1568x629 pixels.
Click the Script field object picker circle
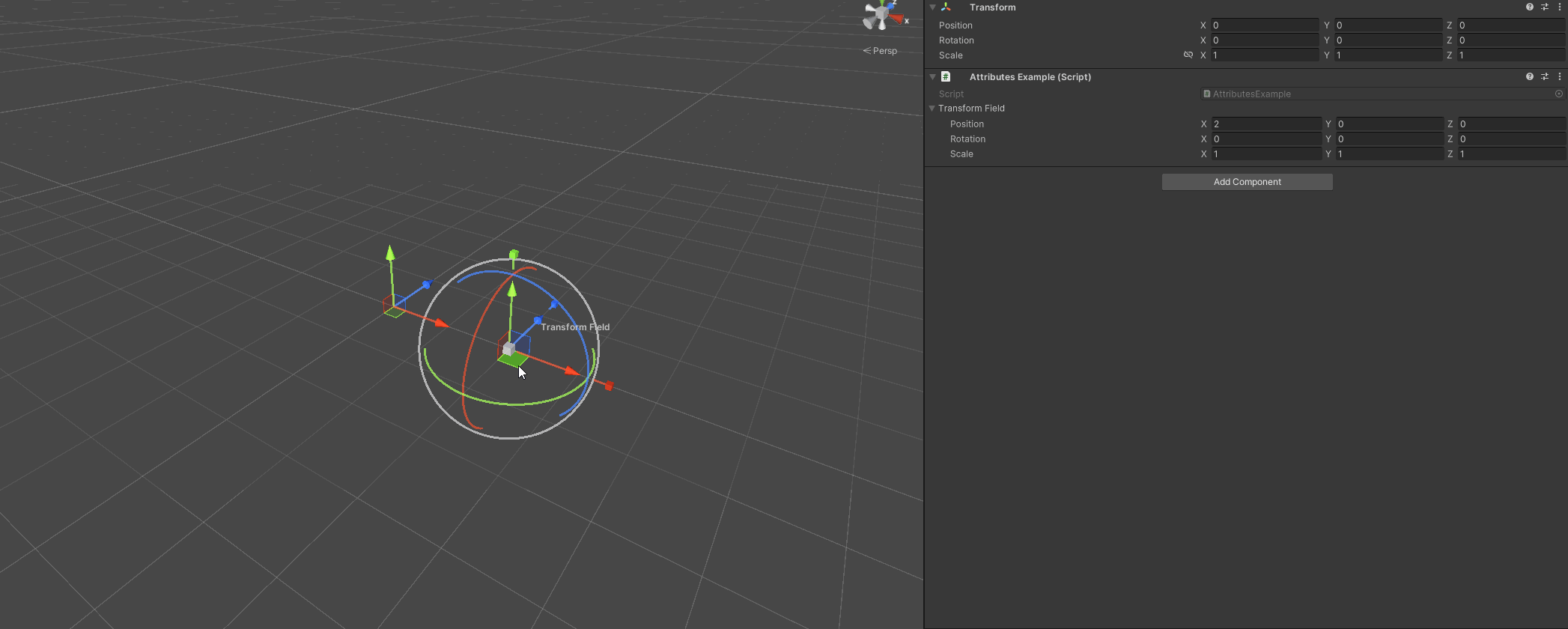[x=1559, y=94]
